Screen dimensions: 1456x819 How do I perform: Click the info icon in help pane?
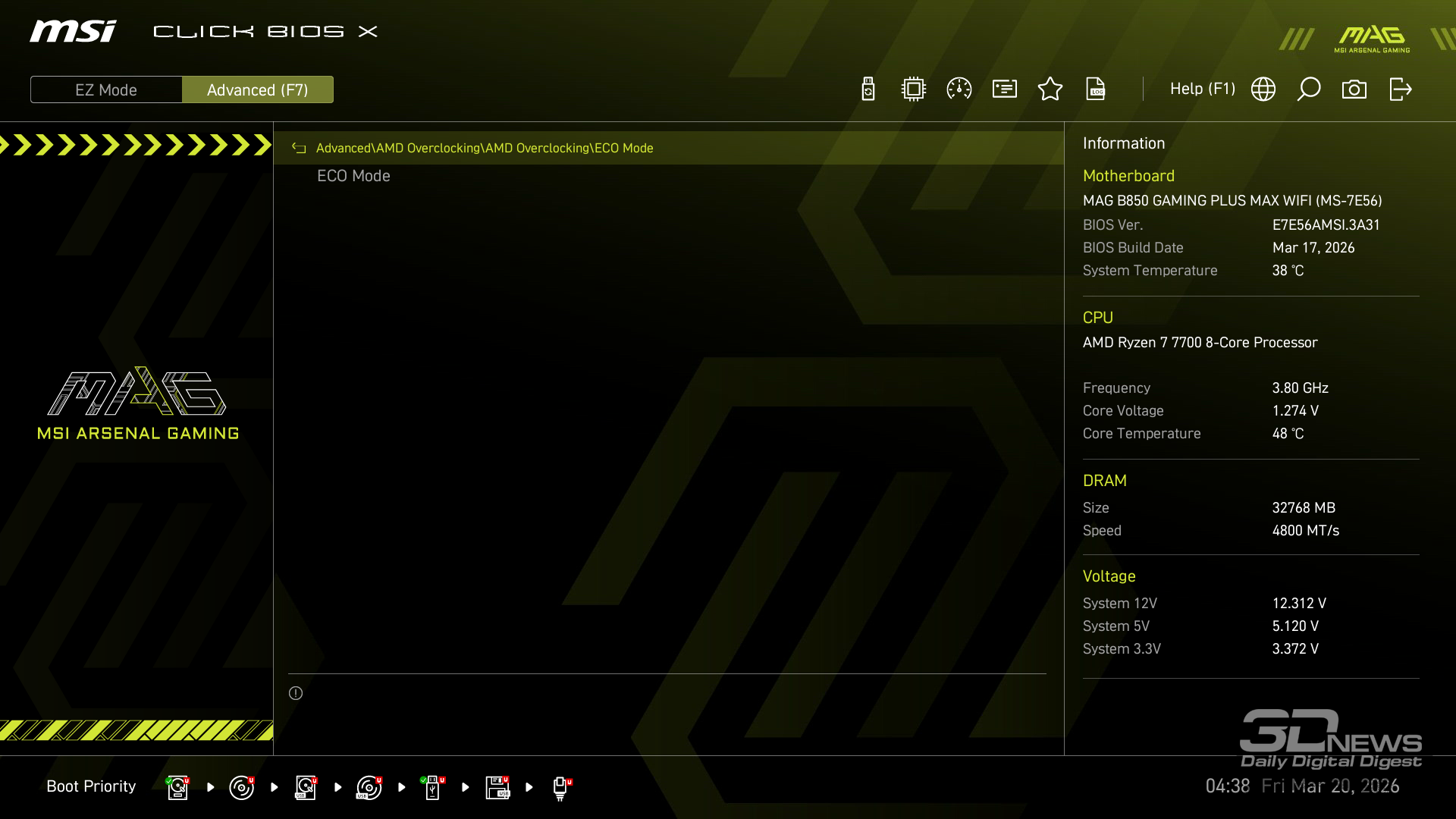click(296, 693)
